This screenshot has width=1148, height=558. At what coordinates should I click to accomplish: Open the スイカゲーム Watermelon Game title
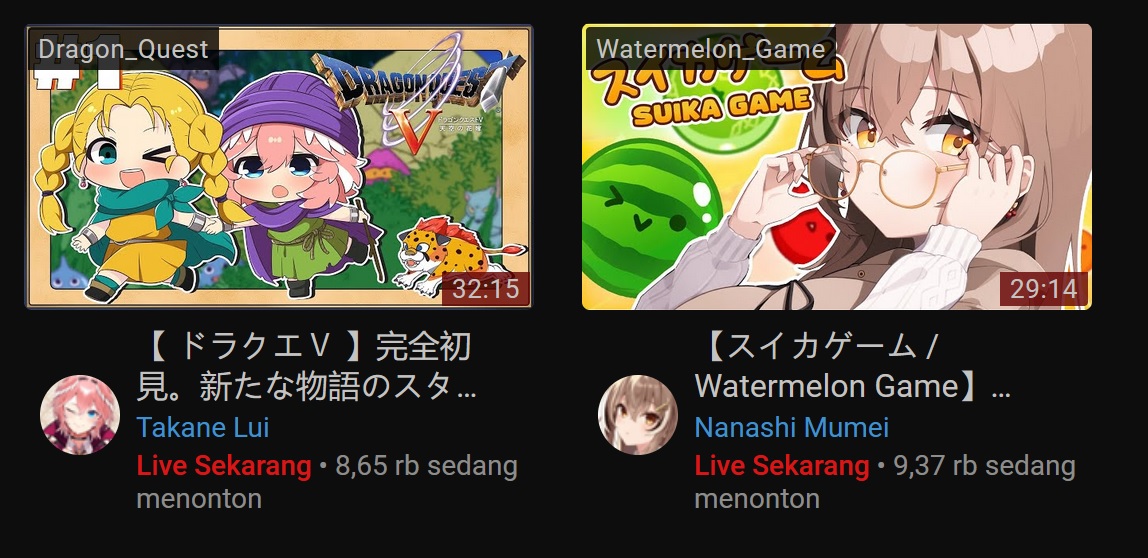coord(853,366)
